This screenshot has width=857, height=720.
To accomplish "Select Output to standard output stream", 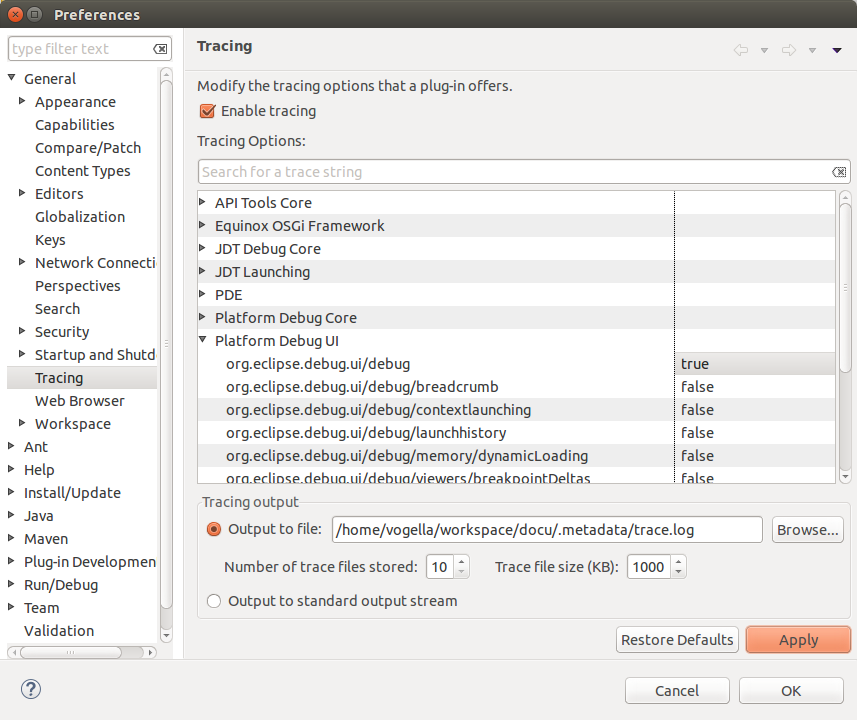I will tap(214, 601).
